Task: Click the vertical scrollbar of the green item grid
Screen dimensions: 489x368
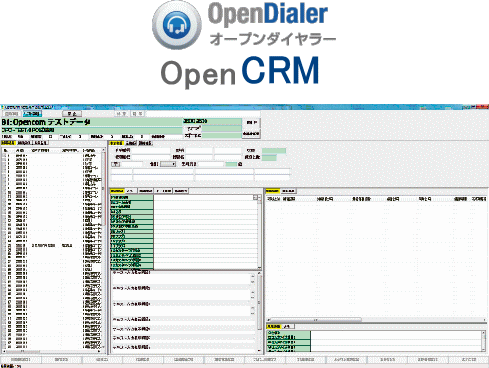Action: coord(259,232)
